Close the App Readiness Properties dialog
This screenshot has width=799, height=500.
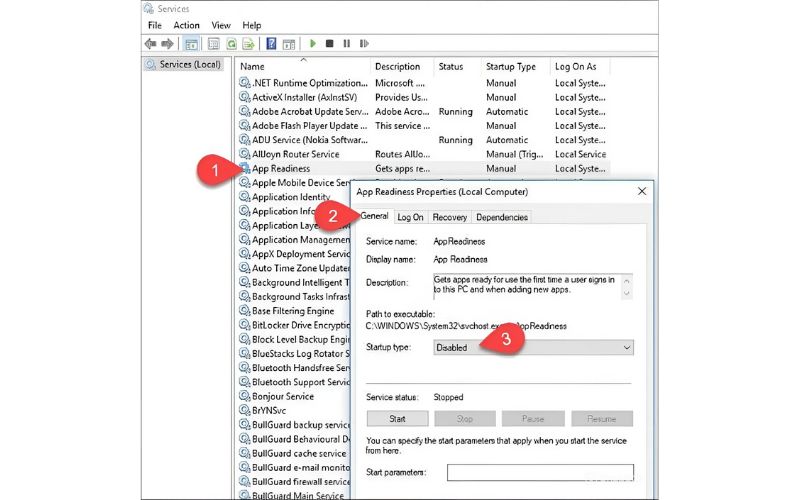click(x=642, y=191)
